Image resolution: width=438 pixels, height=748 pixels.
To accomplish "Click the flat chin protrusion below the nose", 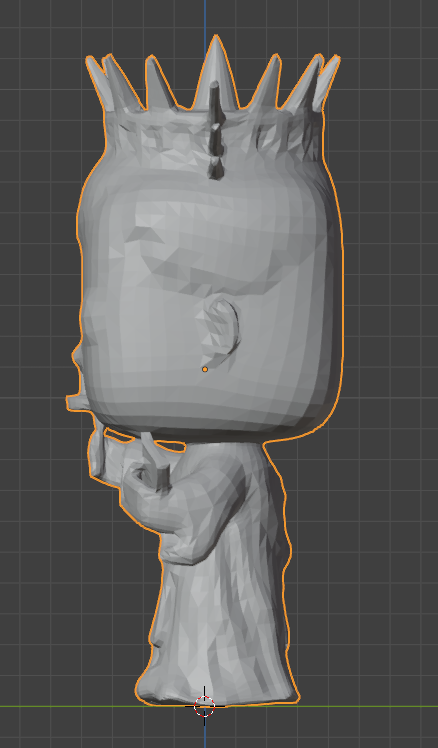I will pos(74,404).
